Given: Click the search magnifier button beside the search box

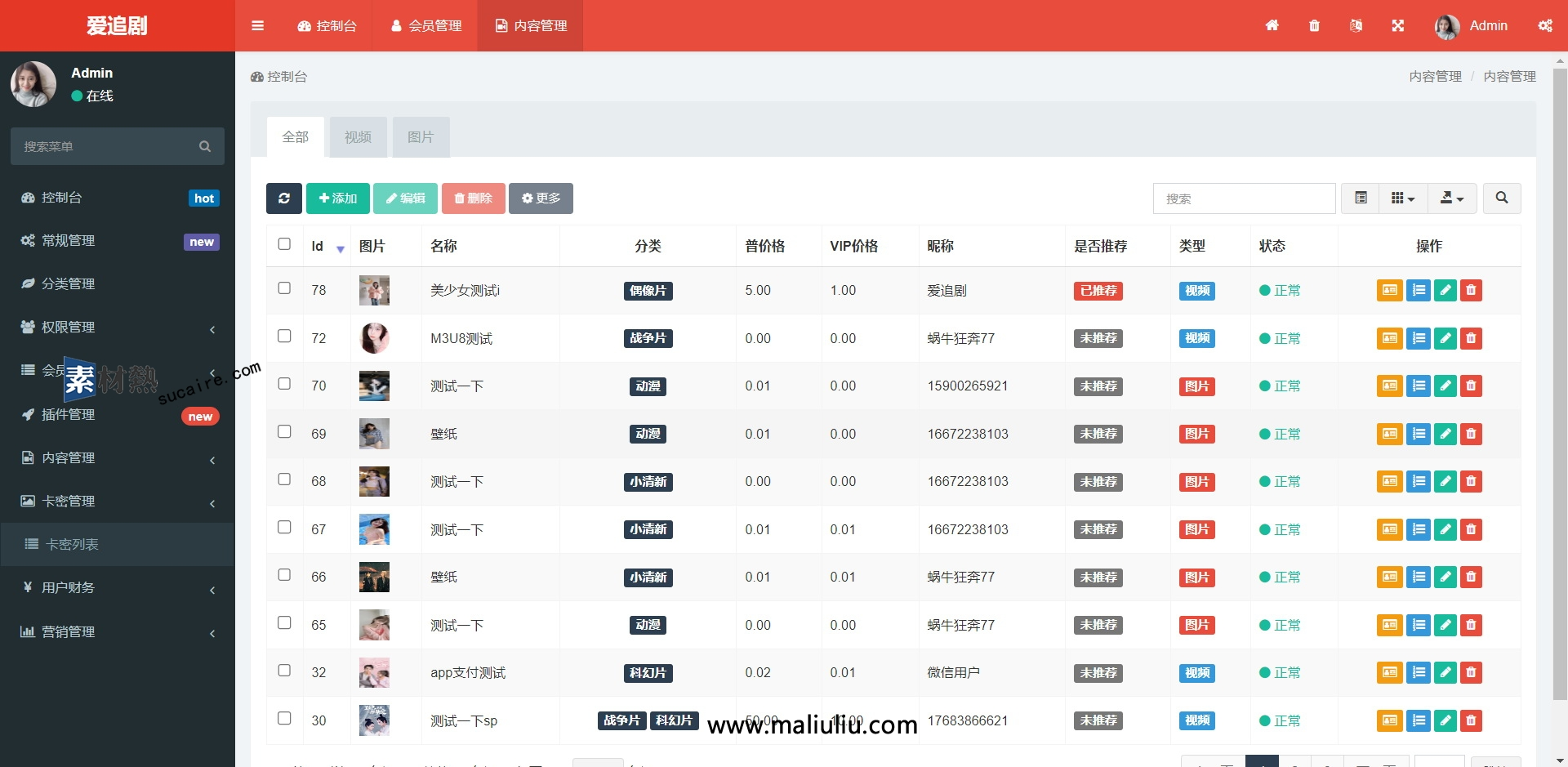Looking at the screenshot, I should pos(1501,198).
